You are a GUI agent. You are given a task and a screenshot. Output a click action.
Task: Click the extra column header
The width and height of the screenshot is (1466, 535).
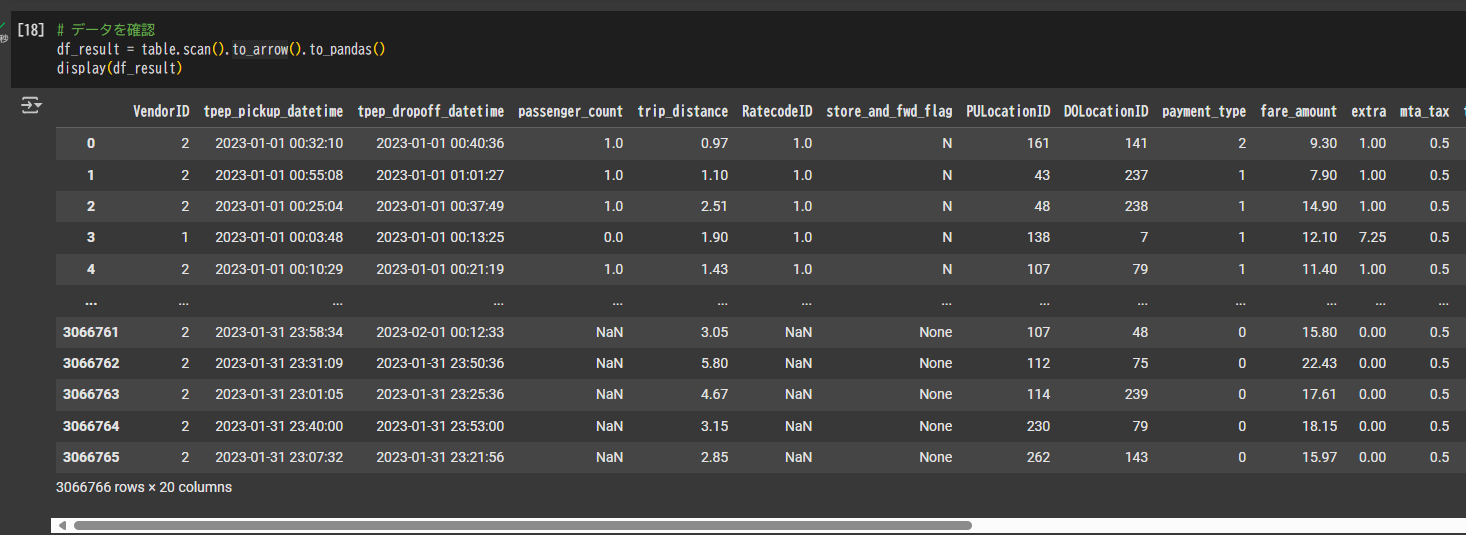point(1369,112)
